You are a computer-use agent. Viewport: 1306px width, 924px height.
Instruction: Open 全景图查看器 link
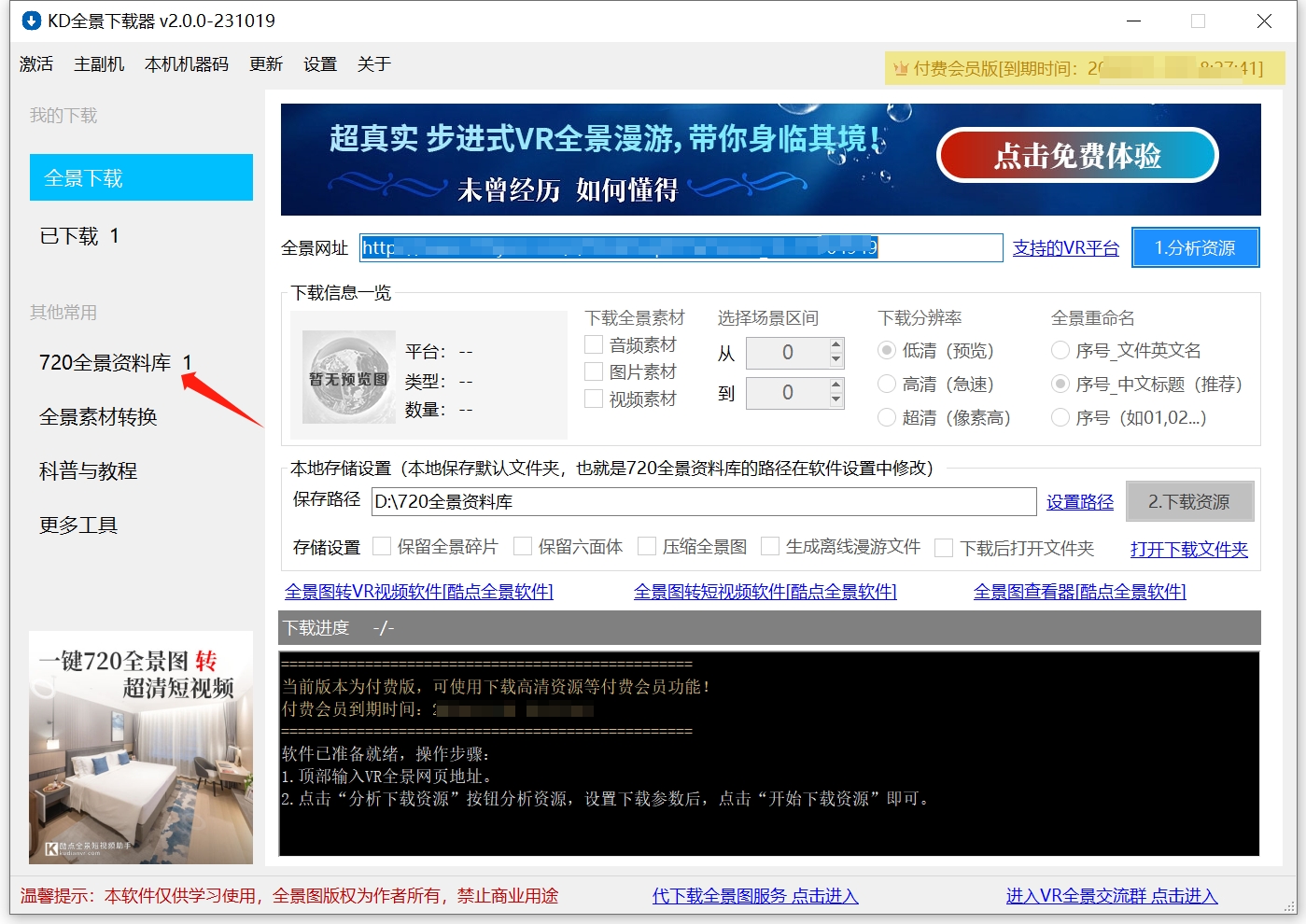click(x=1080, y=592)
